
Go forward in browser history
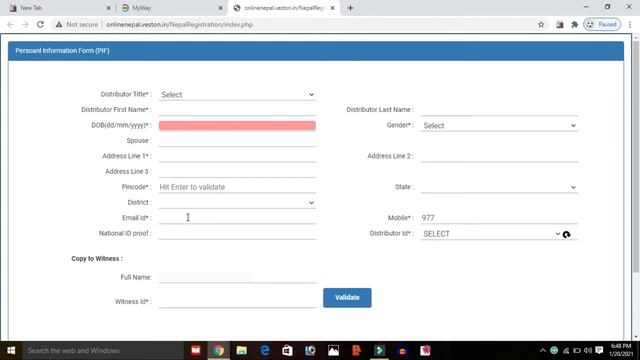pyautogui.click(x=25, y=24)
